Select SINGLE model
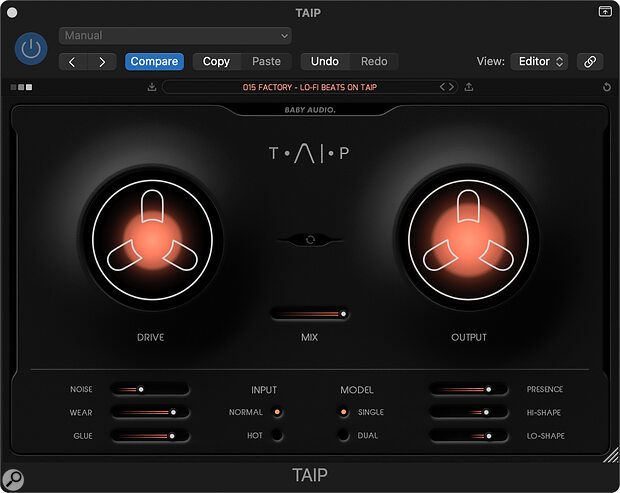620x493 pixels. click(344, 412)
